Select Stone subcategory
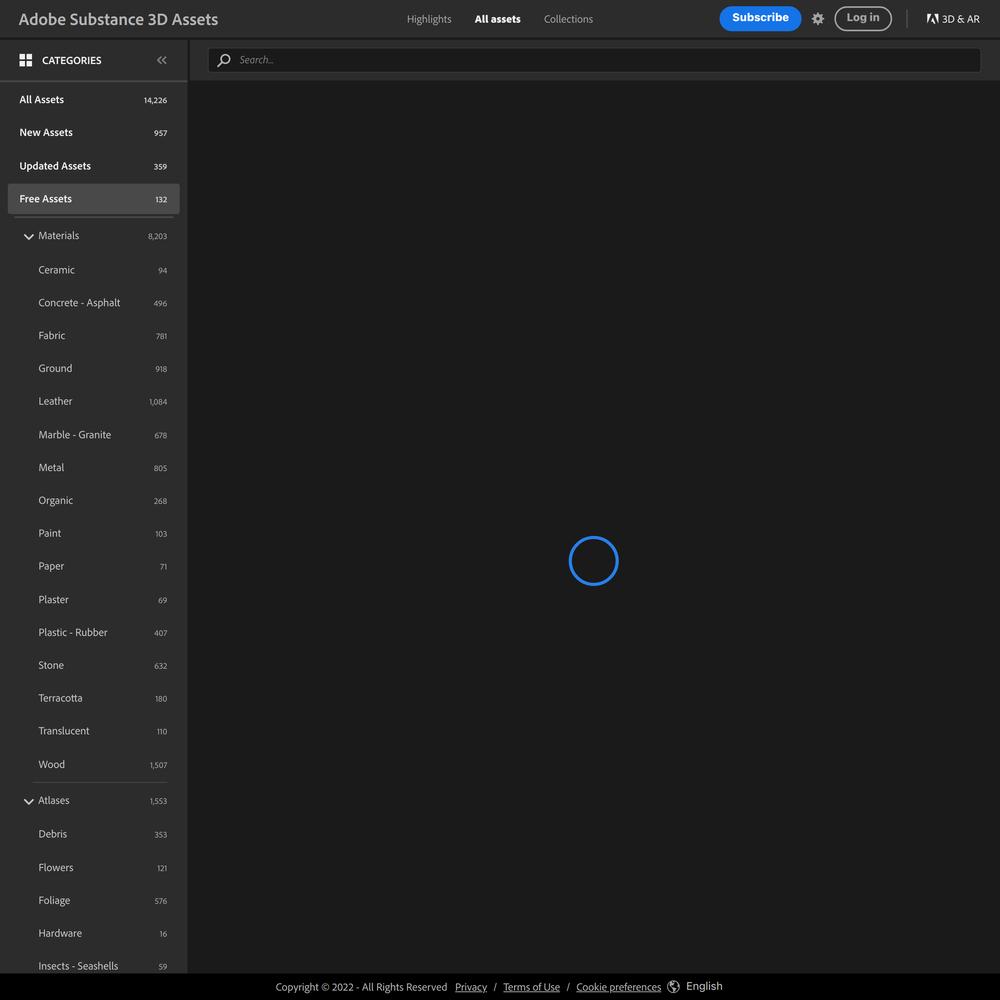 coord(93,665)
